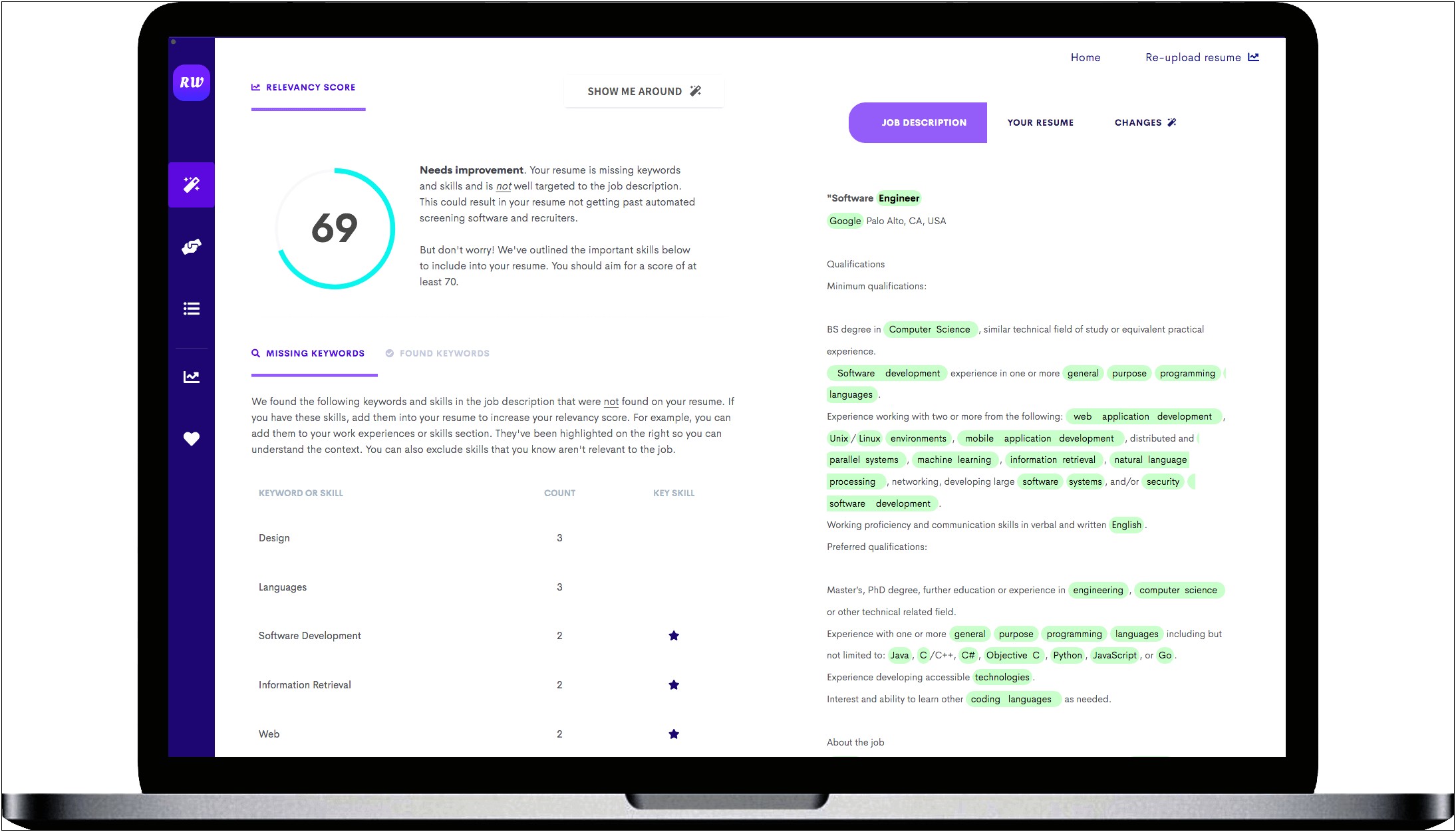Viewport: 1456px width, 832px height.
Task: Click the heart/saved jobs icon in sidebar
Action: pos(192,437)
